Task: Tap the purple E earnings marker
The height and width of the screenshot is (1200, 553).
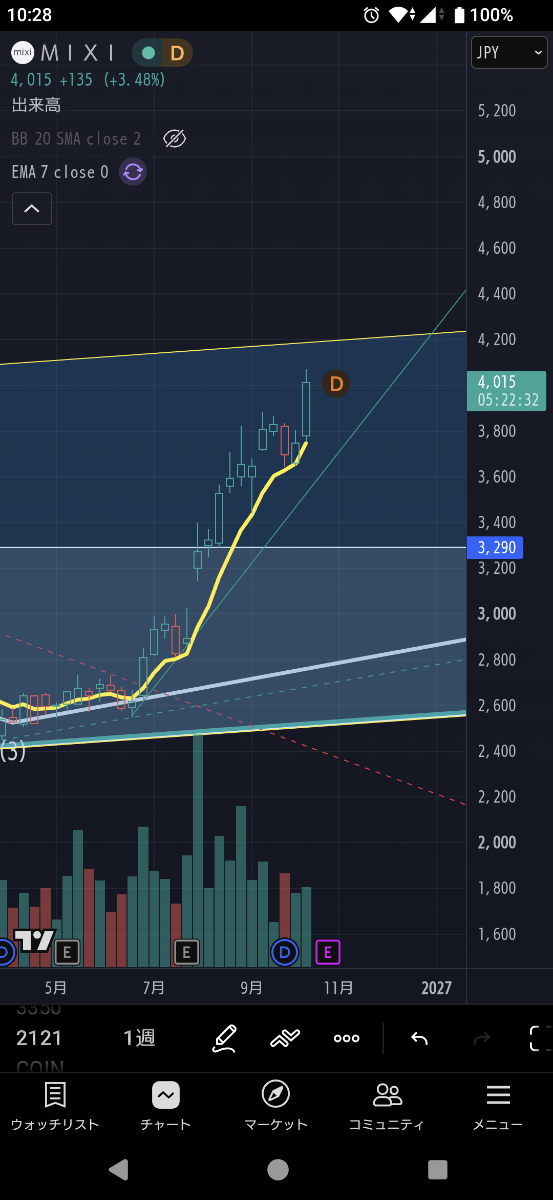Action: 328,952
